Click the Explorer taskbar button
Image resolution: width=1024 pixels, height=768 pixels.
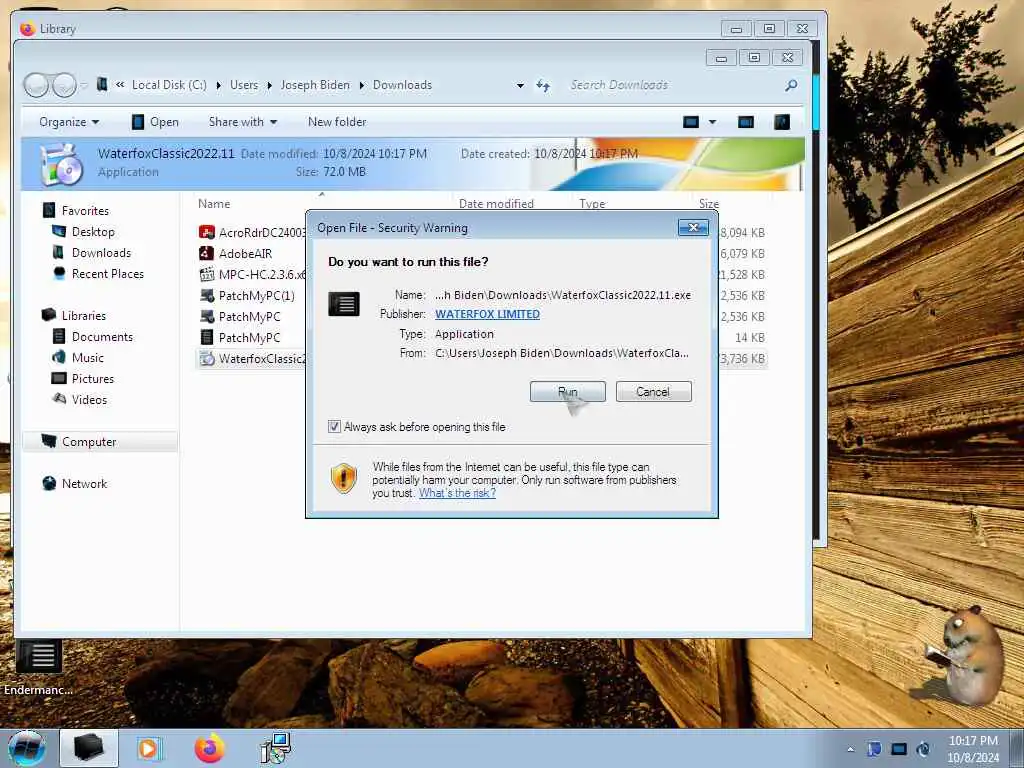click(x=89, y=748)
